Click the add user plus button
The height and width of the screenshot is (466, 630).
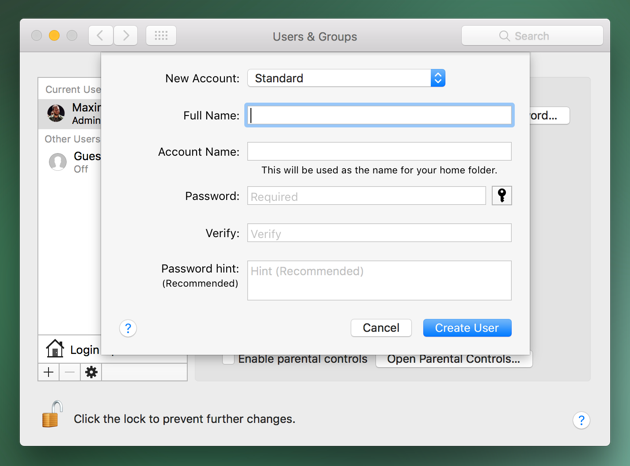point(49,372)
